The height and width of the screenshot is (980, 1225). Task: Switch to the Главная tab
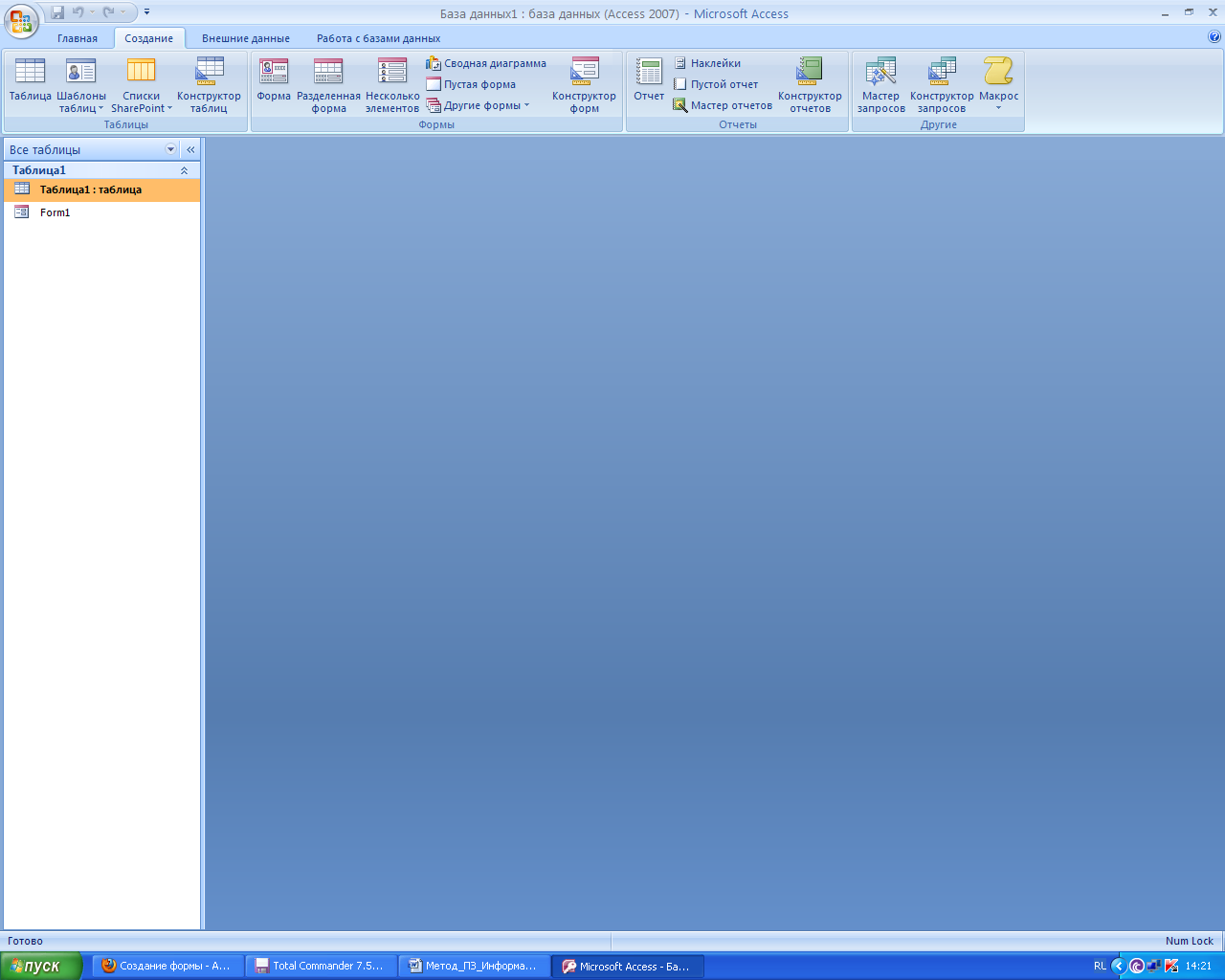[78, 38]
